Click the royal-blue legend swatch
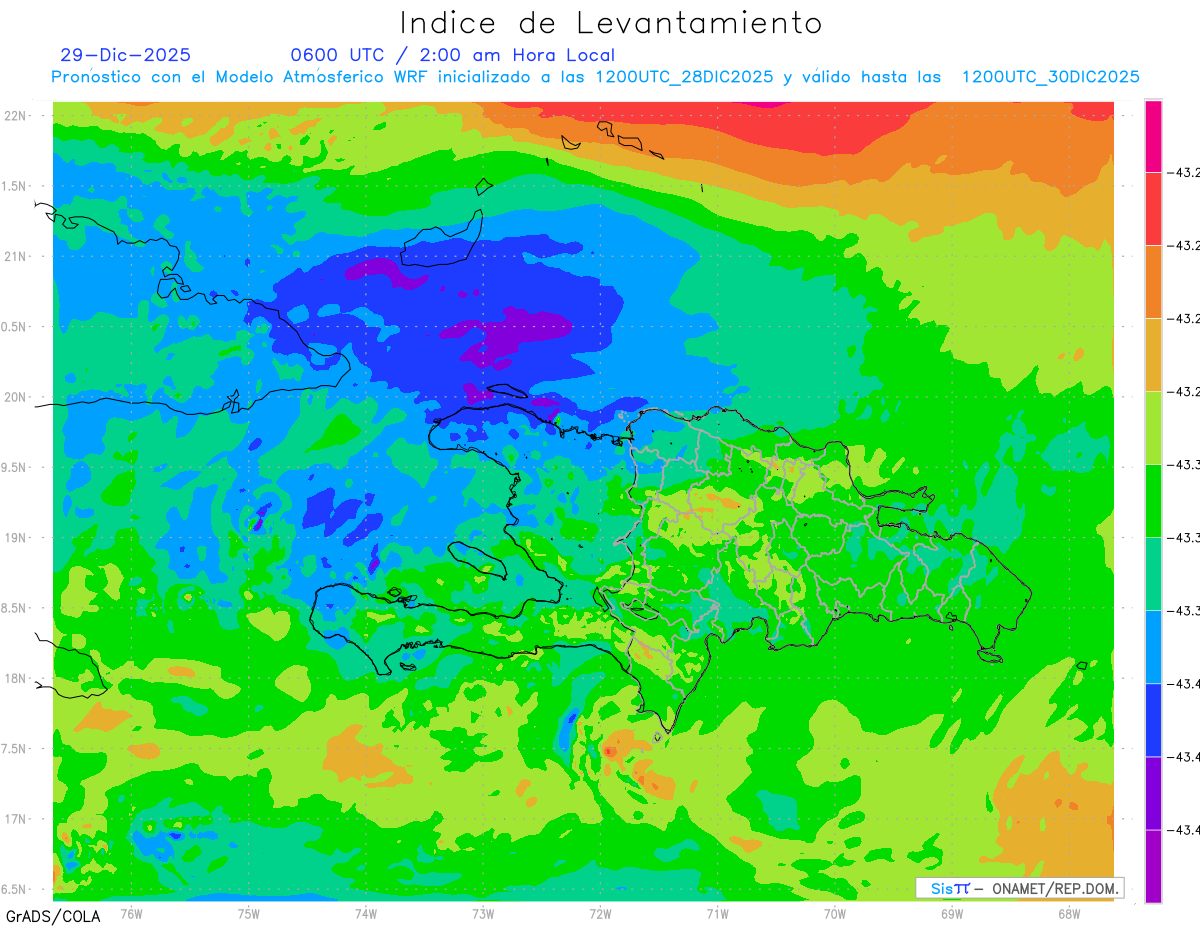Image resolution: width=1200 pixels, height=927 pixels. (1153, 720)
